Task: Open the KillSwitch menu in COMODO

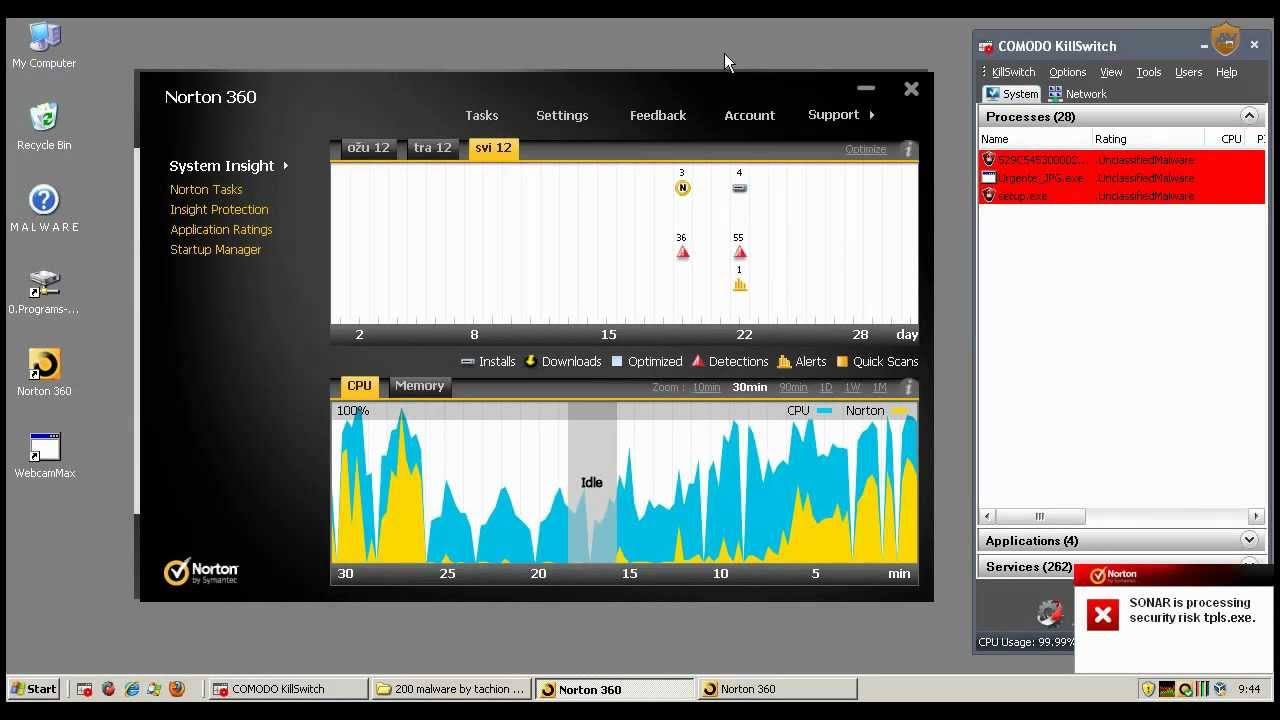Action: 1013,72
